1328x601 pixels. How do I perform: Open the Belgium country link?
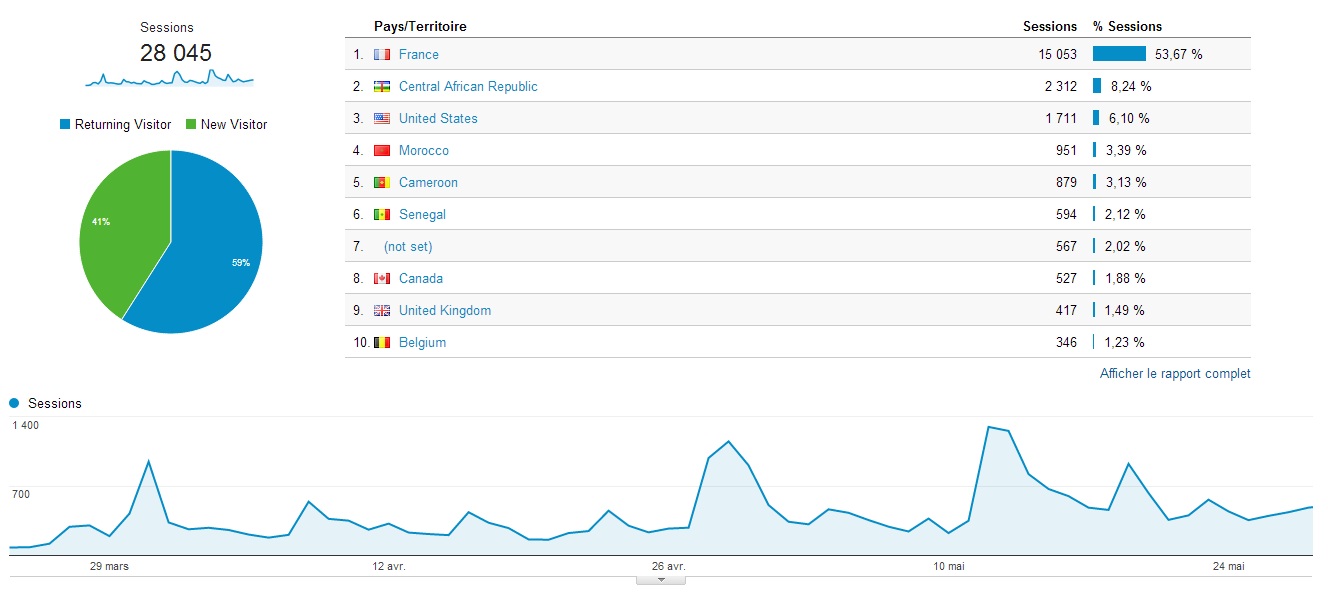click(422, 343)
